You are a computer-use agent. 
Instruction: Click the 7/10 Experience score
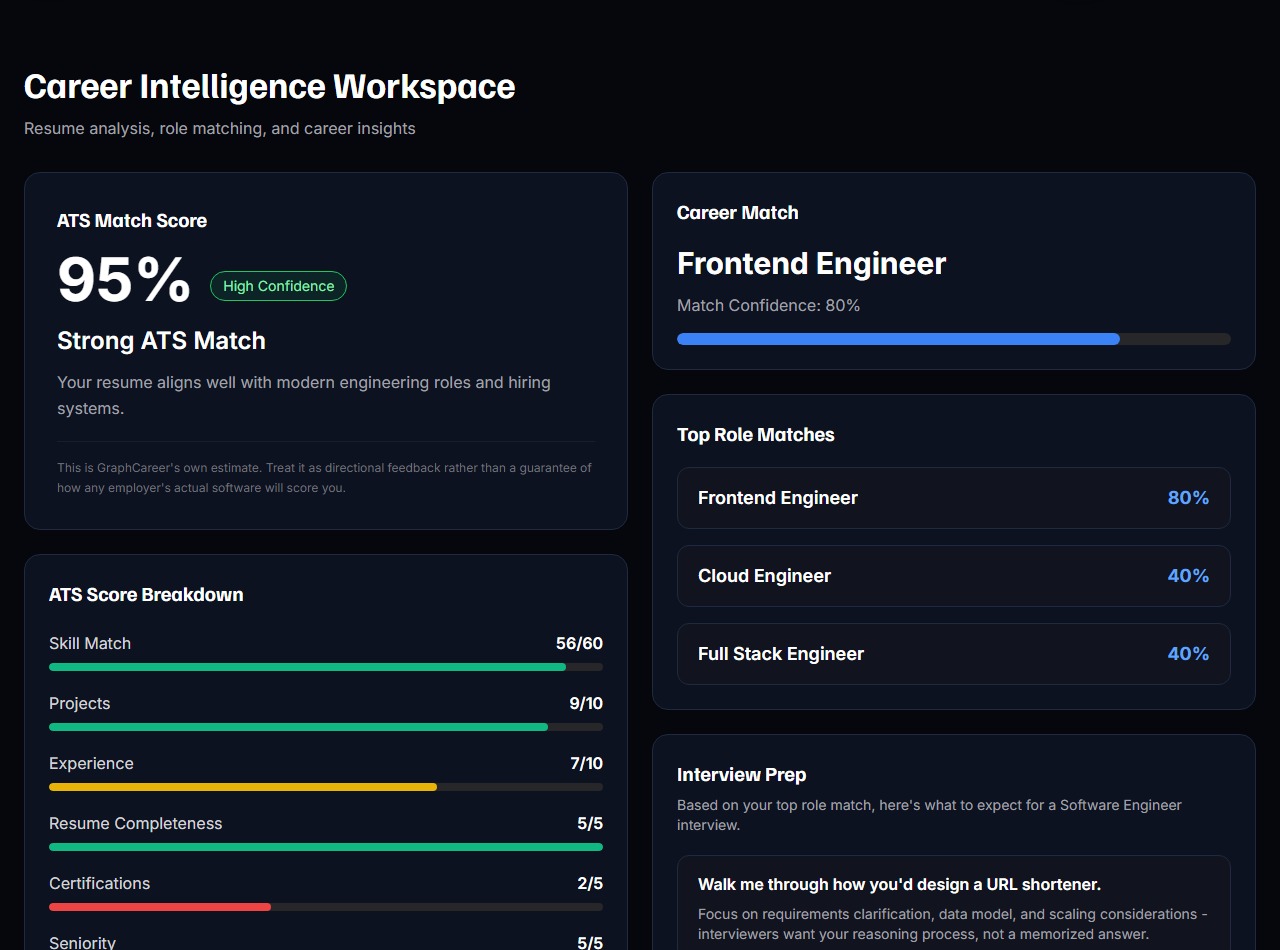pyautogui.click(x=586, y=763)
